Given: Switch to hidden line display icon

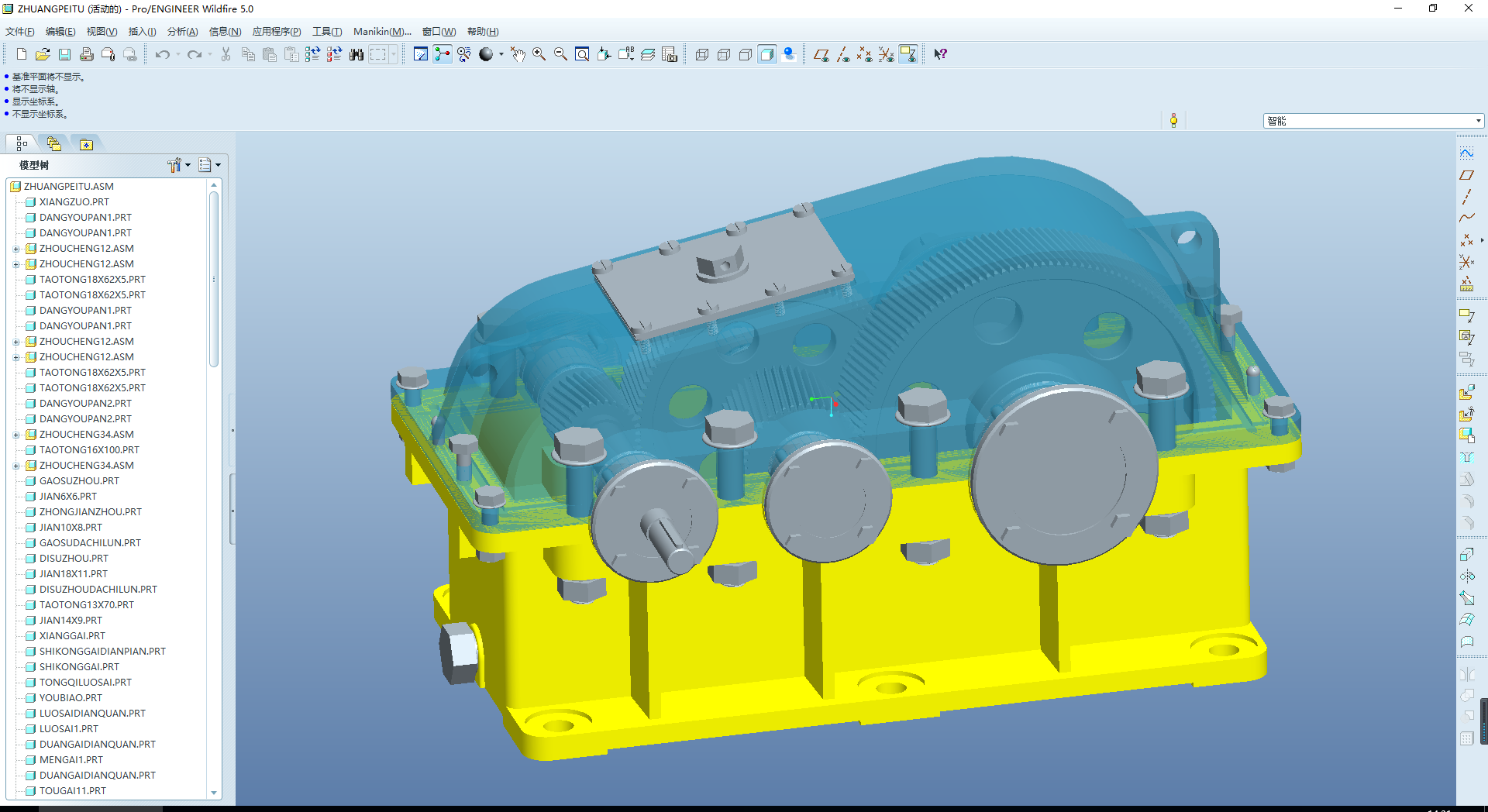Looking at the screenshot, I should click(x=724, y=54).
